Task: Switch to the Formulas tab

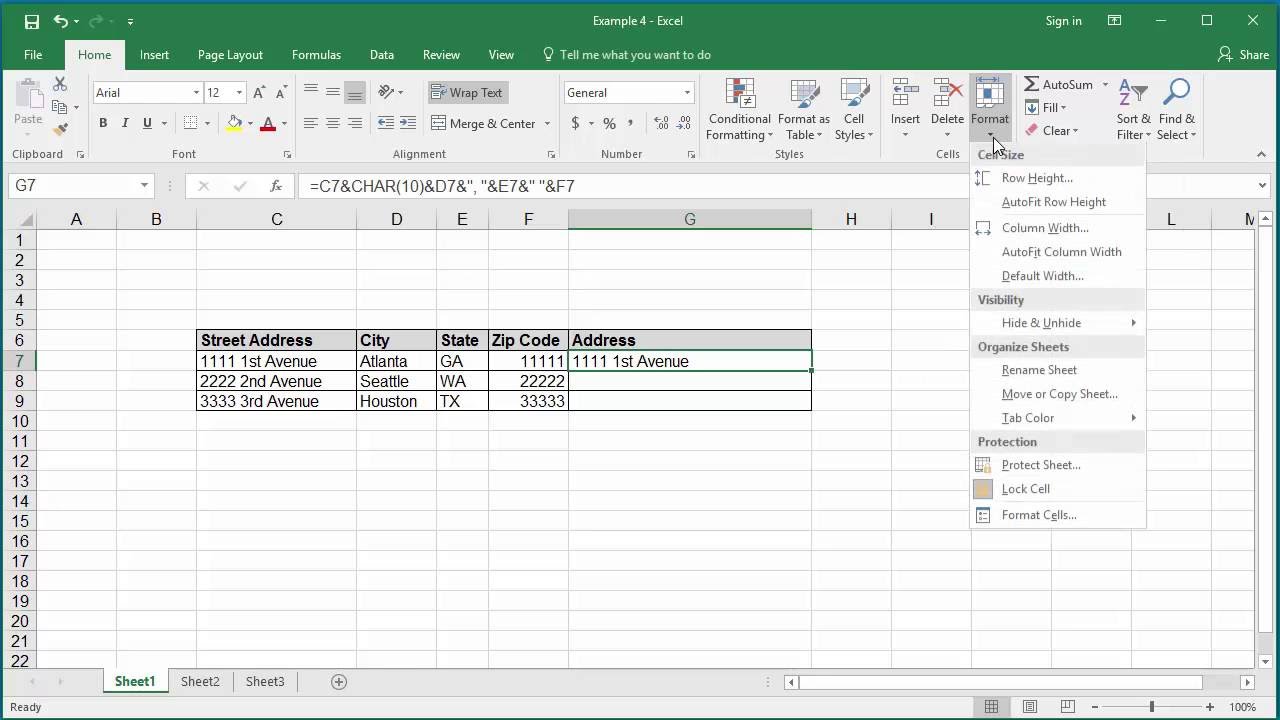Action: pos(316,55)
